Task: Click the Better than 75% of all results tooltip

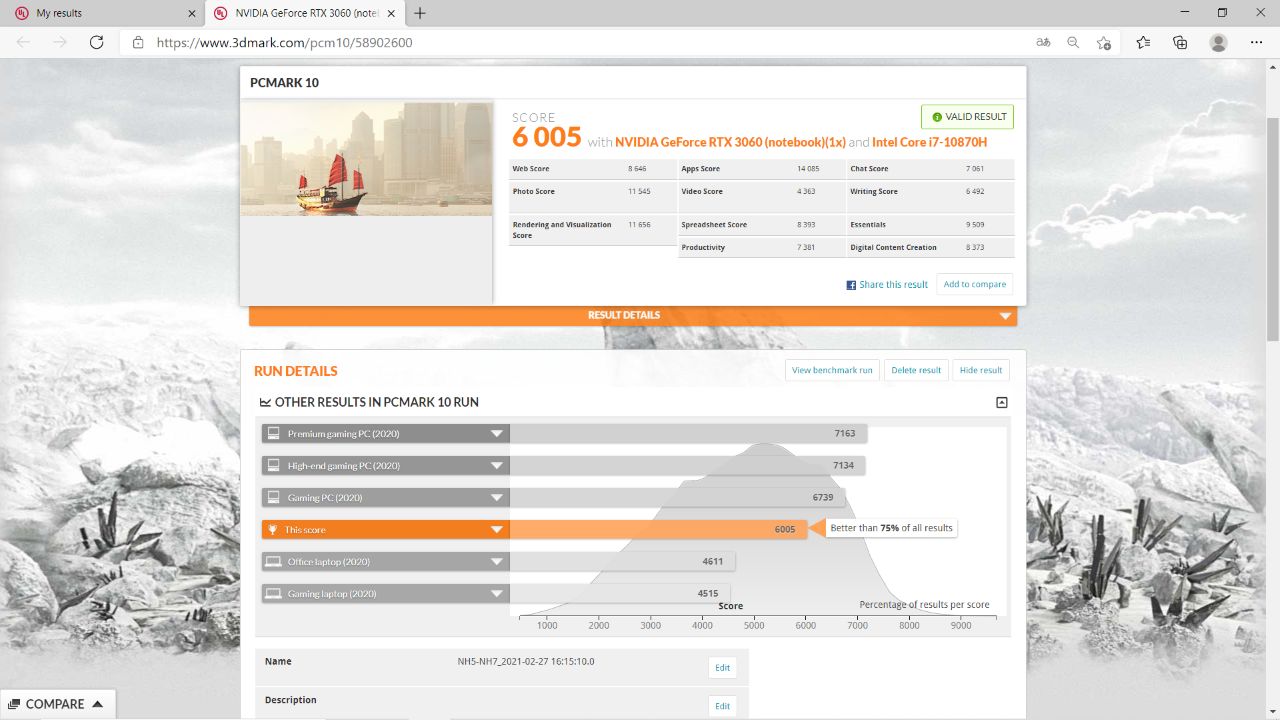Action: click(x=891, y=528)
